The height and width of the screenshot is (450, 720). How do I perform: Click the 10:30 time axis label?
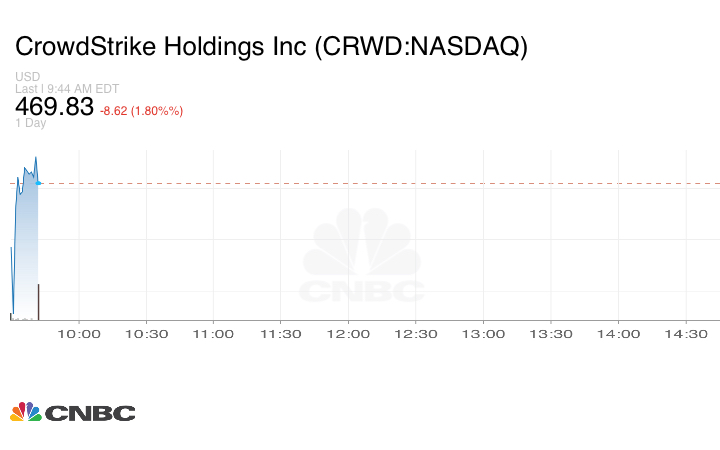tap(147, 334)
